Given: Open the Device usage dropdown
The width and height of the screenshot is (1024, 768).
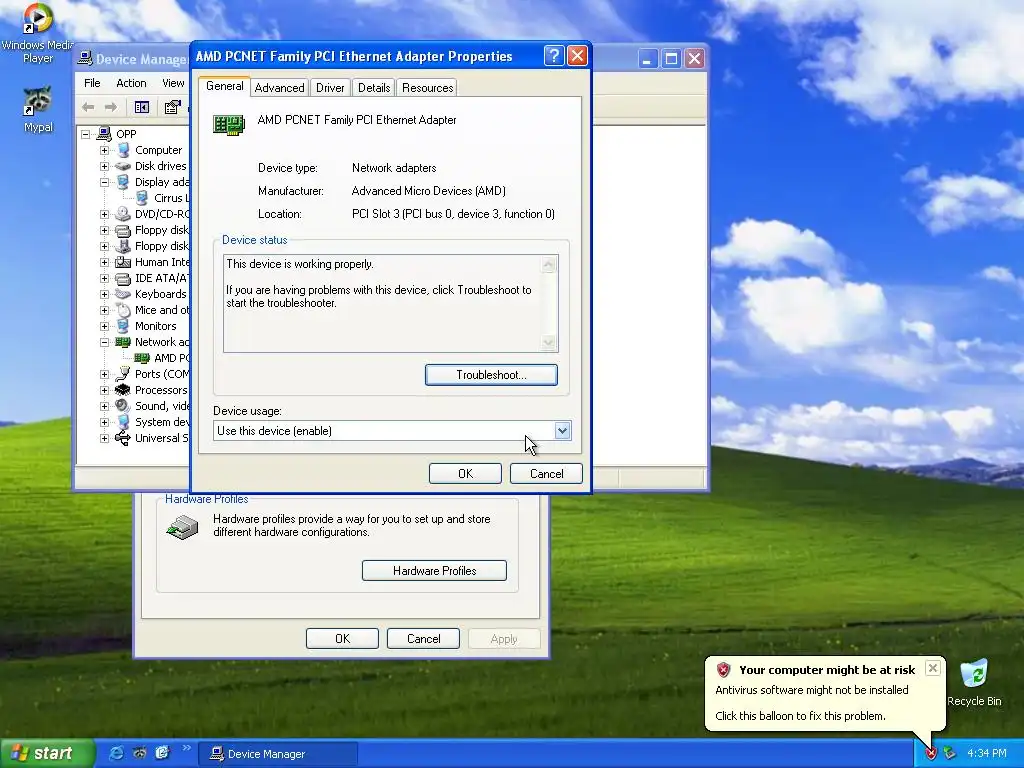Looking at the screenshot, I should (562, 430).
